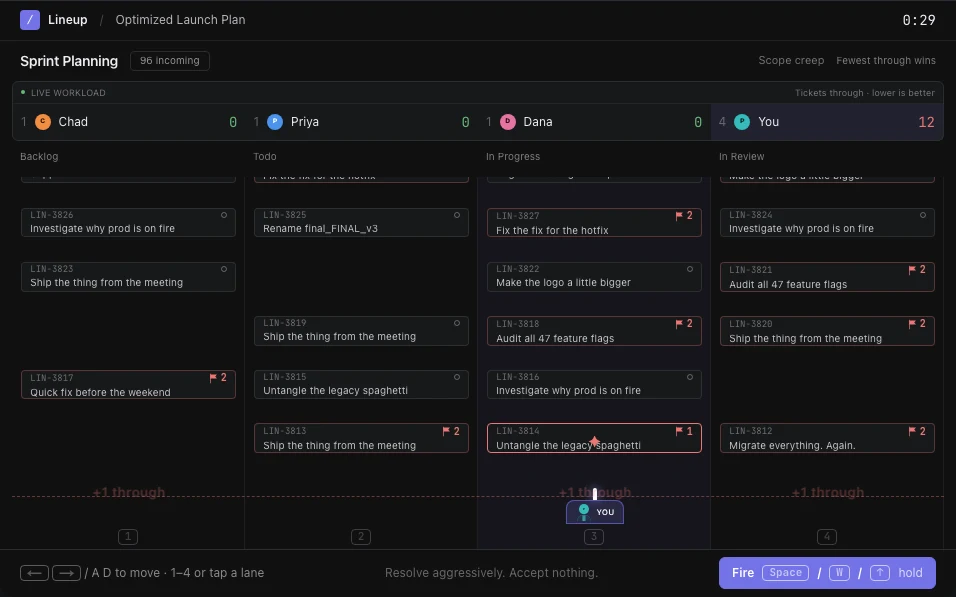Click the flag icon on LIN-3821
956x597 pixels.
(x=912, y=270)
